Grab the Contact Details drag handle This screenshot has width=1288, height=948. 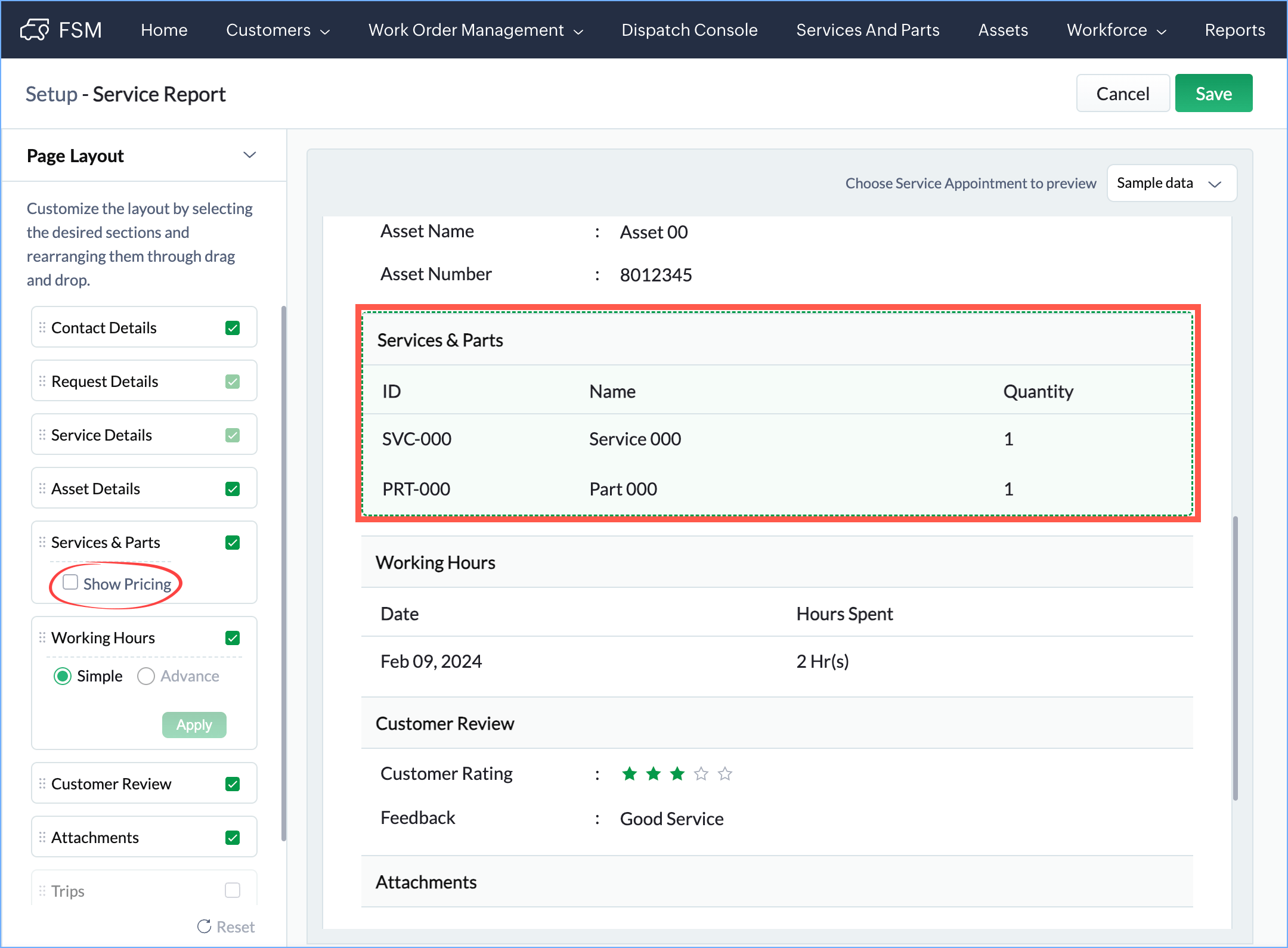[42, 327]
